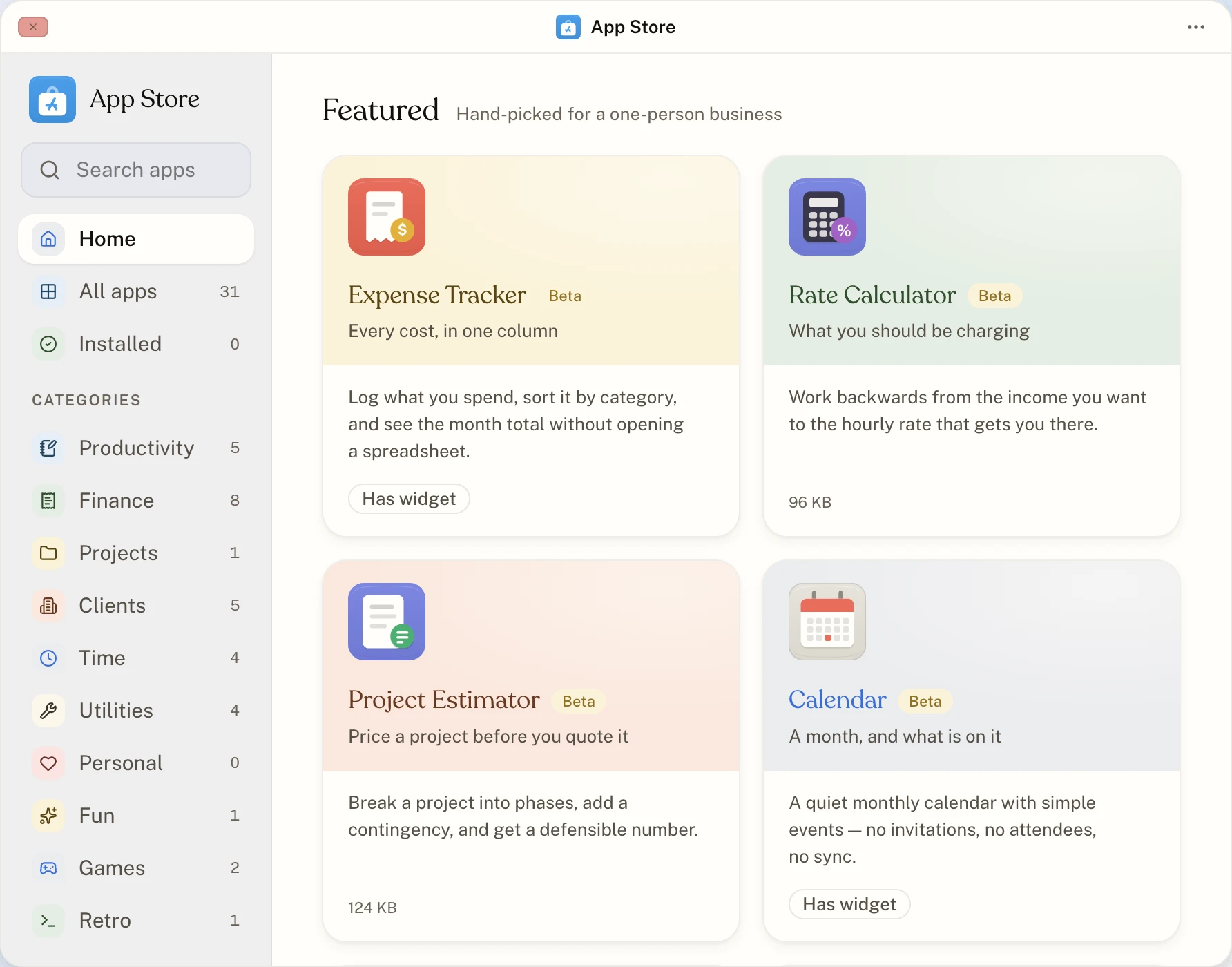This screenshot has height=967, width=1232.
Task: Click the Beta badge beside Rate Calculator
Action: click(994, 296)
